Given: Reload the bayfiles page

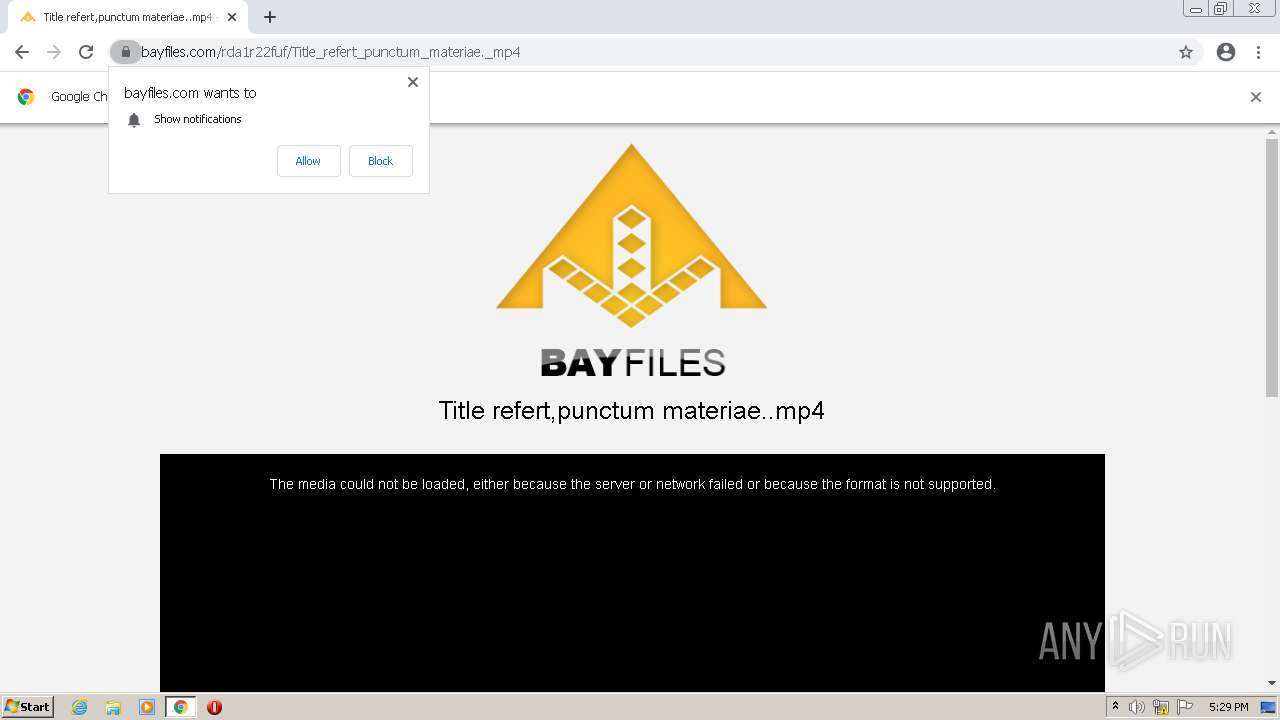Looking at the screenshot, I should 86,52.
